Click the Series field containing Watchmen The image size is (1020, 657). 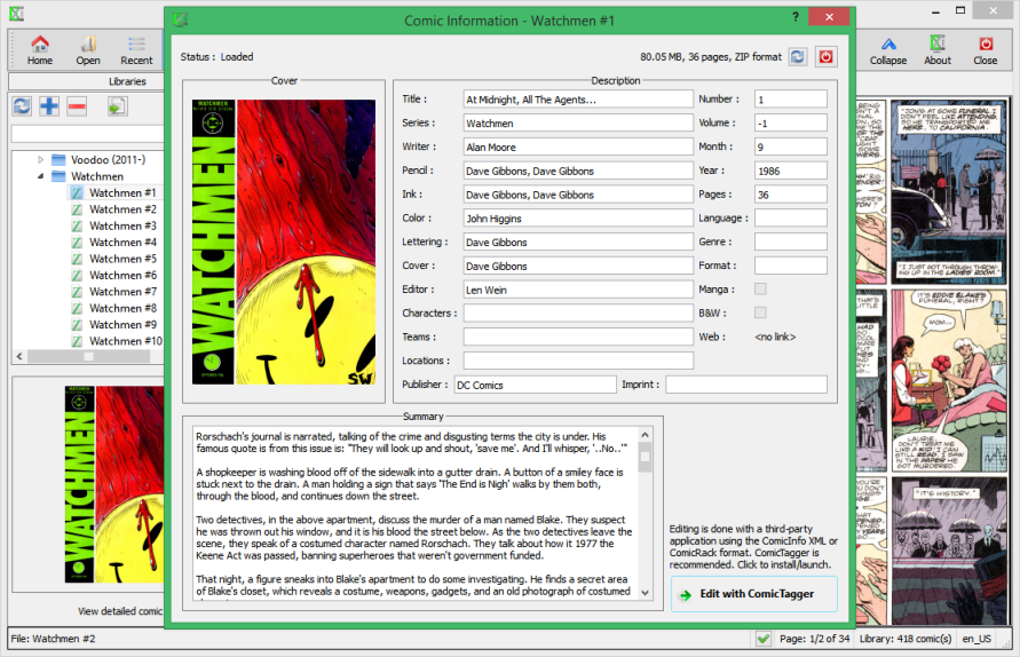(x=578, y=123)
